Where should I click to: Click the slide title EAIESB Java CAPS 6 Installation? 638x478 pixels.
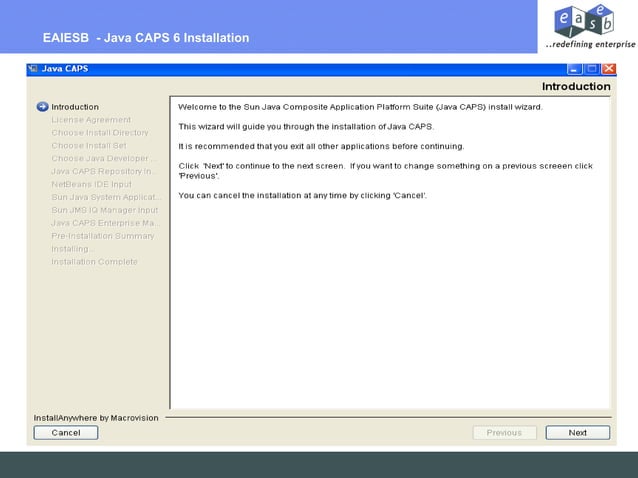146,38
